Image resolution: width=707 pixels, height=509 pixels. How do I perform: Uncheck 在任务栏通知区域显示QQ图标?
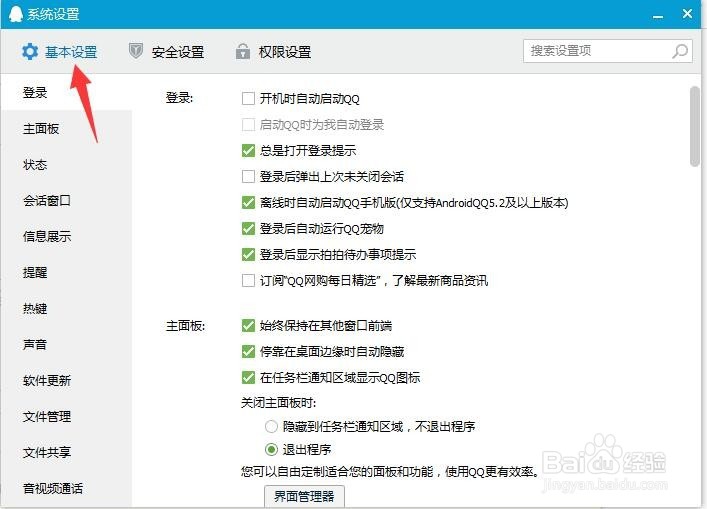248,377
